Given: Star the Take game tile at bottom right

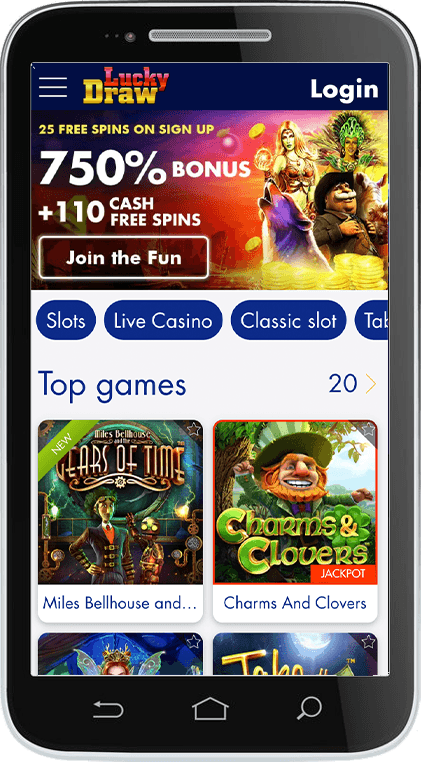Looking at the screenshot, I should [x=368, y=642].
